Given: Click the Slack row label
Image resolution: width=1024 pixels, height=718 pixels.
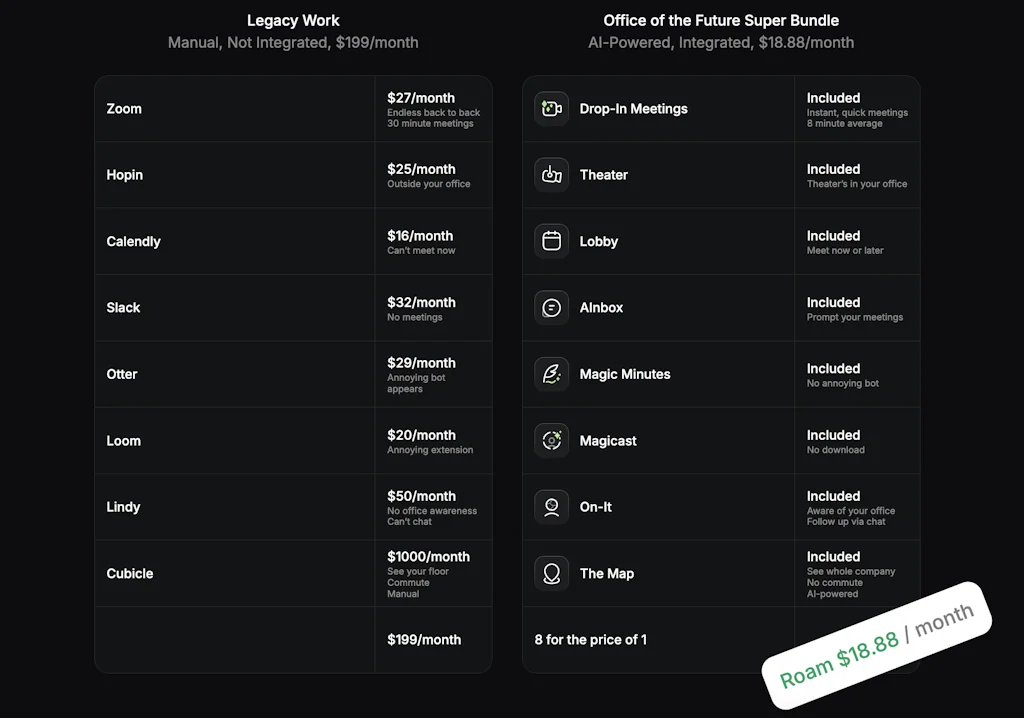Looking at the screenshot, I should tap(123, 308).
